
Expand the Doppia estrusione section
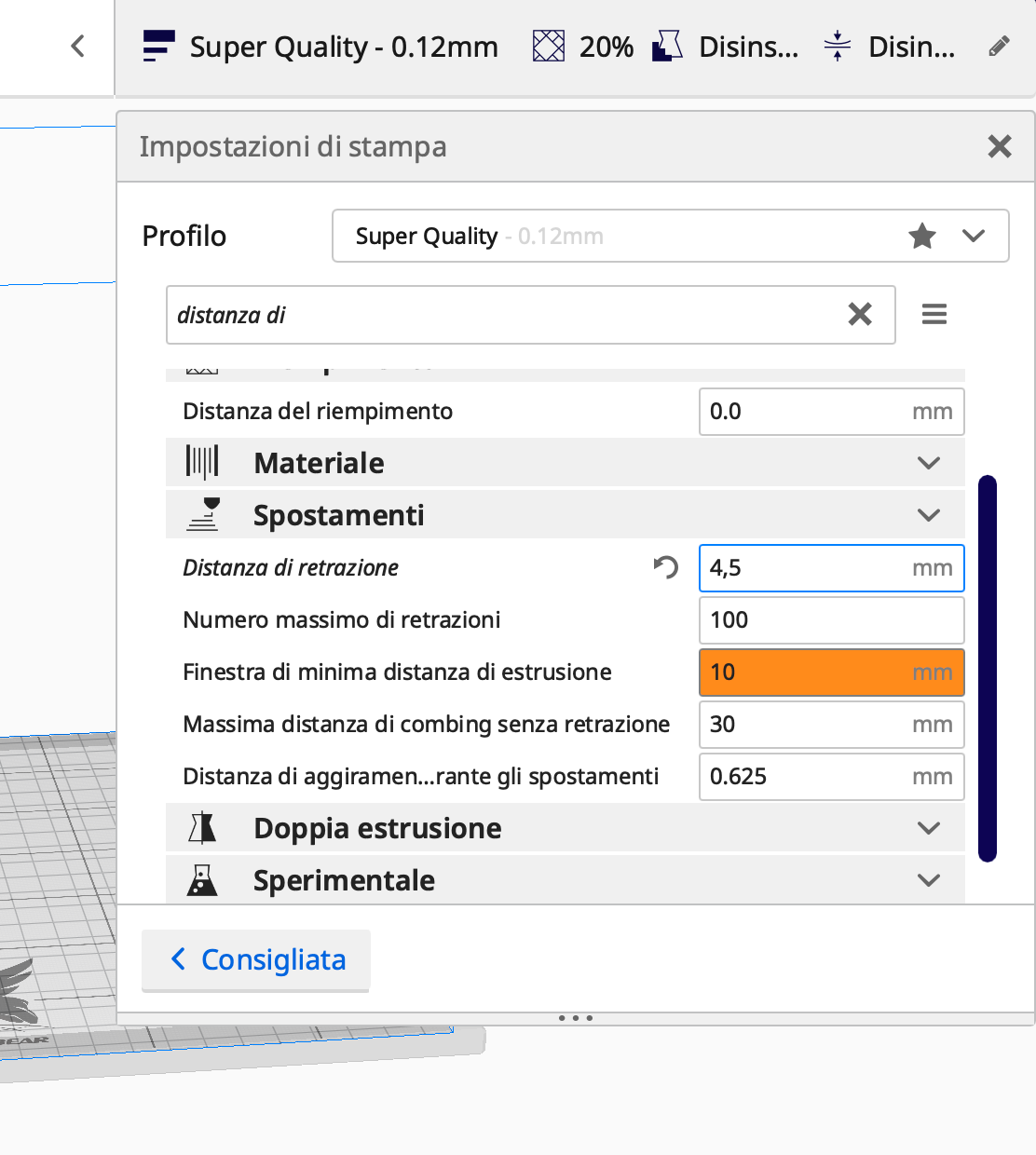pos(928,828)
